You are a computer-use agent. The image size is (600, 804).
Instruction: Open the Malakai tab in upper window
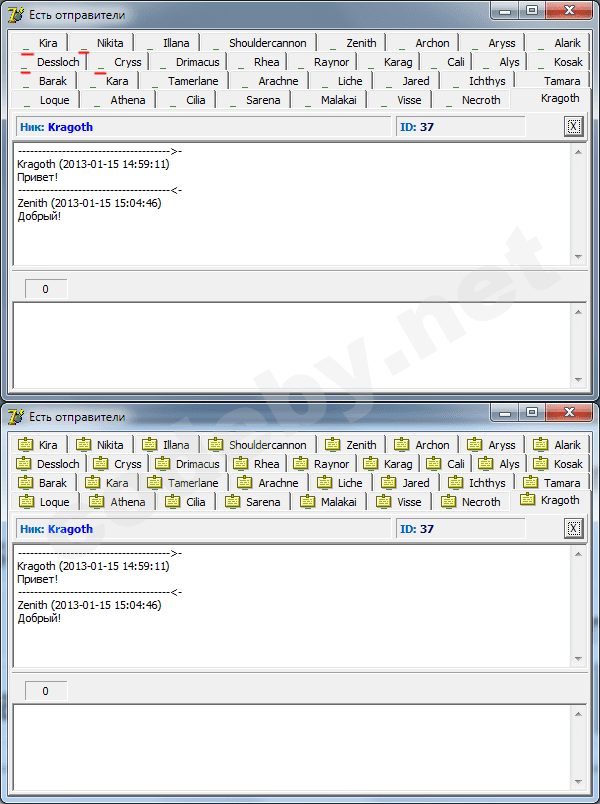pyautogui.click(x=329, y=100)
